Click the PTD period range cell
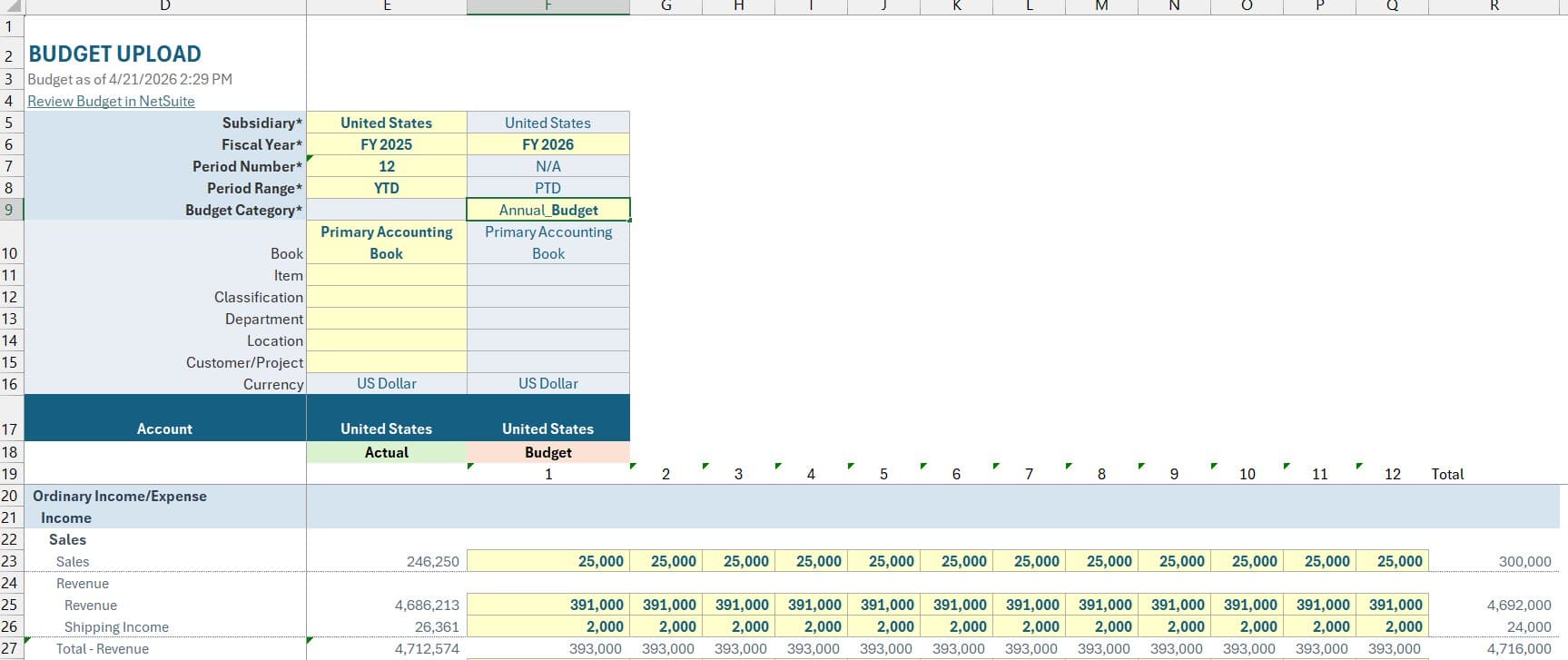 click(x=548, y=188)
